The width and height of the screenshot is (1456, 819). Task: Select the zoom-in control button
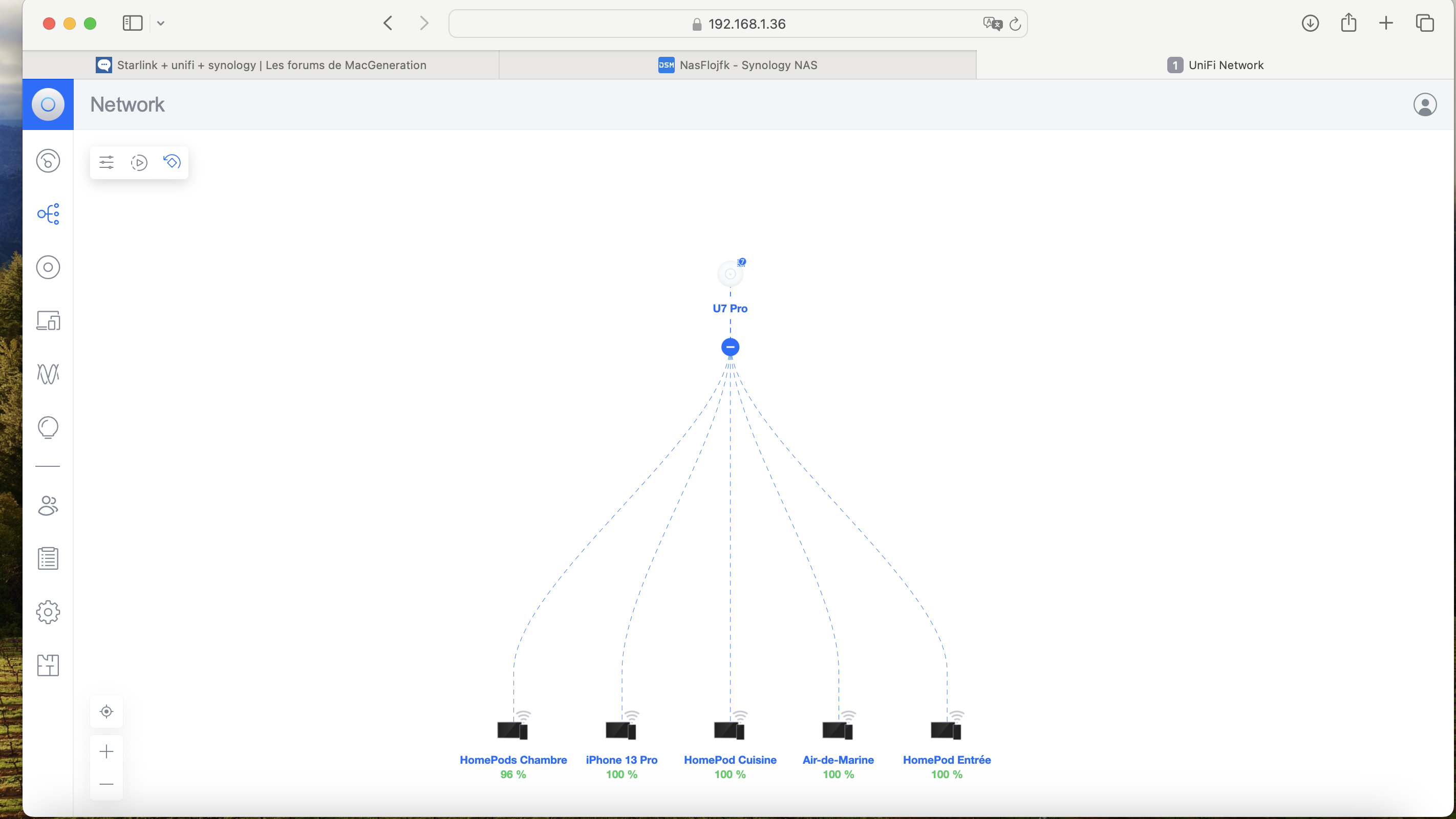107,752
